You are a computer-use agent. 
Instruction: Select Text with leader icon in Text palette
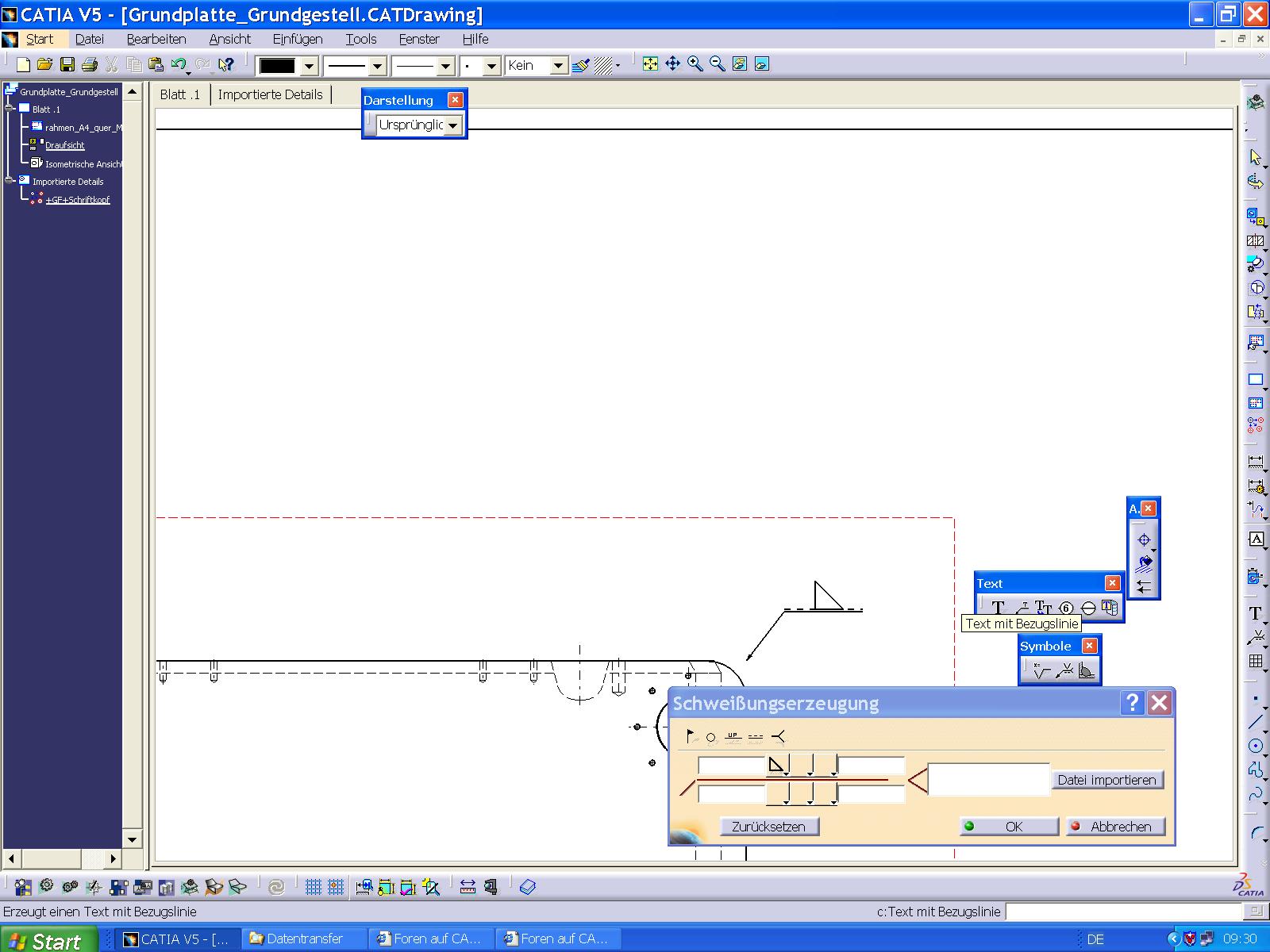(x=1021, y=608)
